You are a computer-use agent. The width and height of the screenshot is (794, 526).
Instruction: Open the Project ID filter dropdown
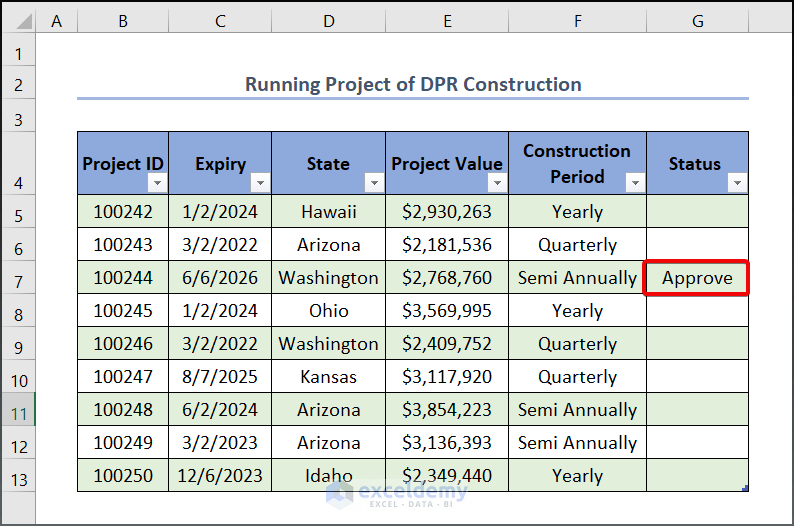pyautogui.click(x=157, y=183)
